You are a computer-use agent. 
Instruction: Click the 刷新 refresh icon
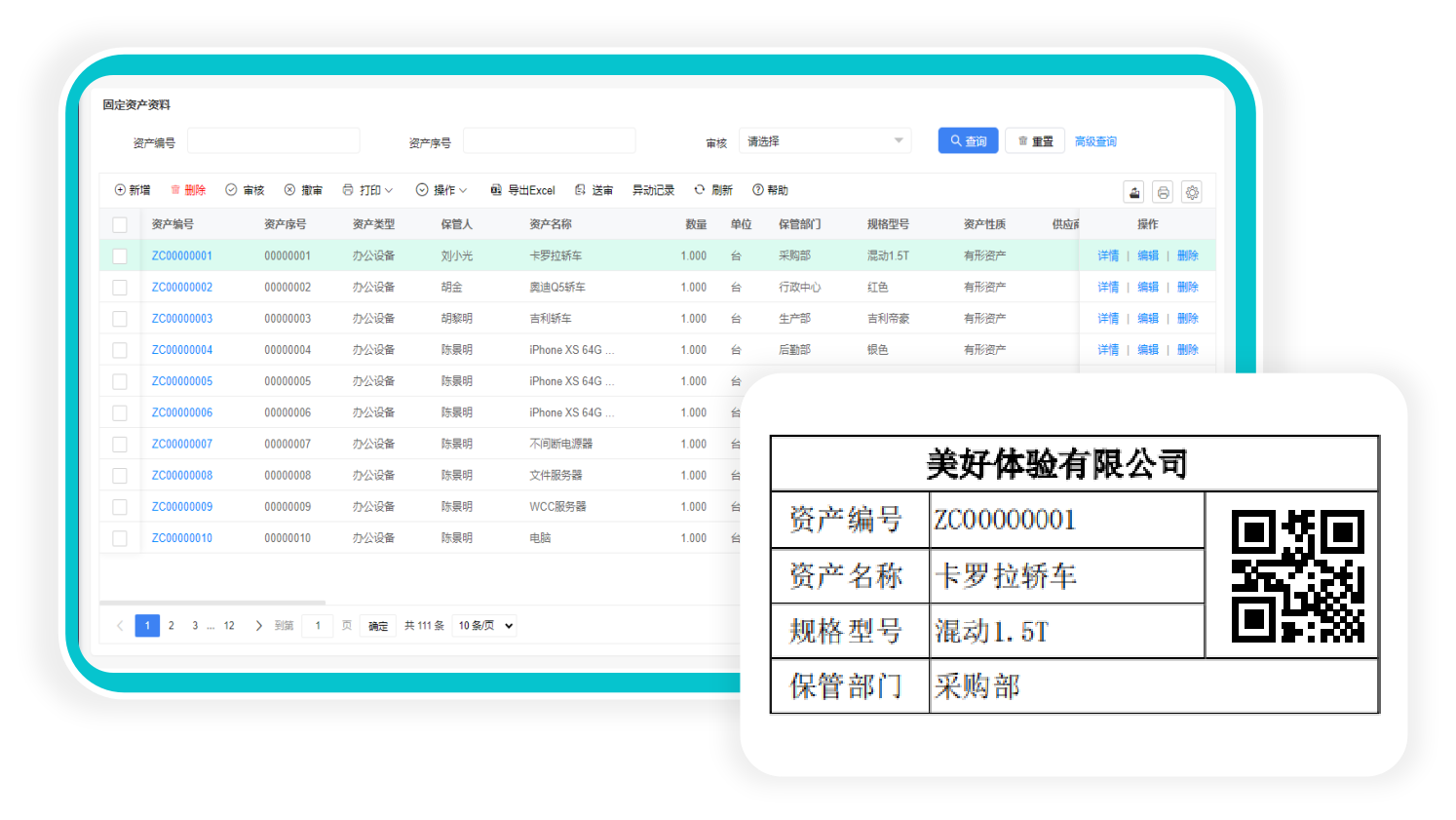coord(700,190)
